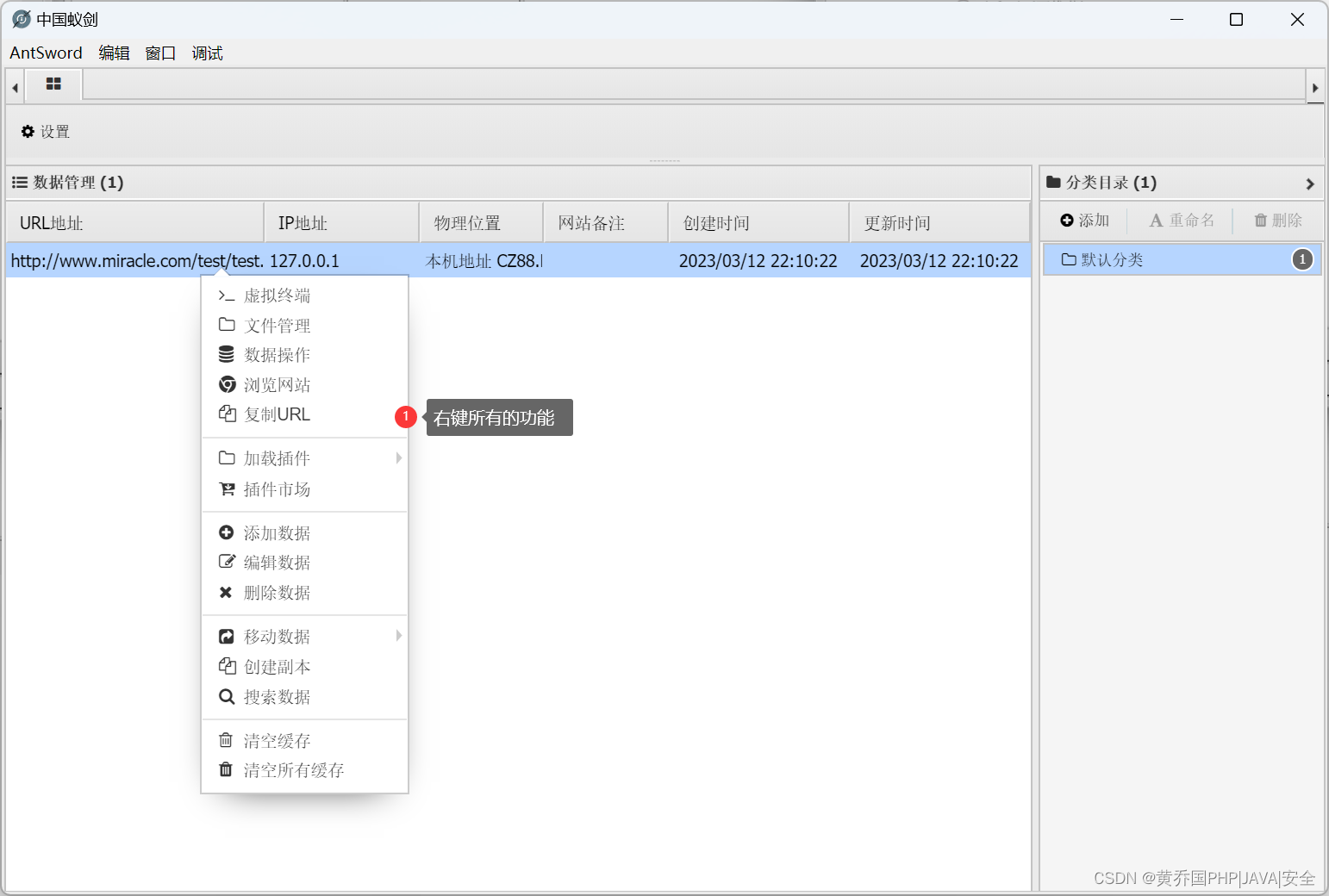Click the gear icon beside 设置
Viewport: 1329px width, 896px height.
(28, 131)
